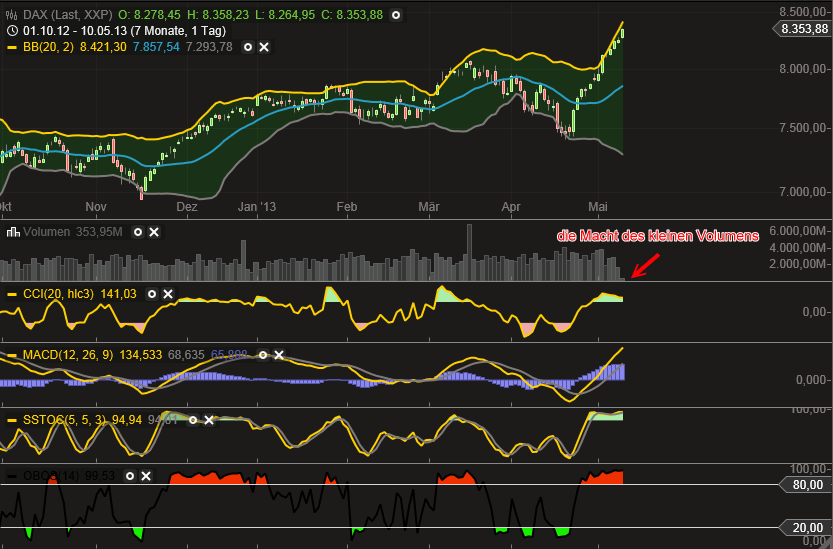Click the SSTOC value 94,94

[127, 420]
